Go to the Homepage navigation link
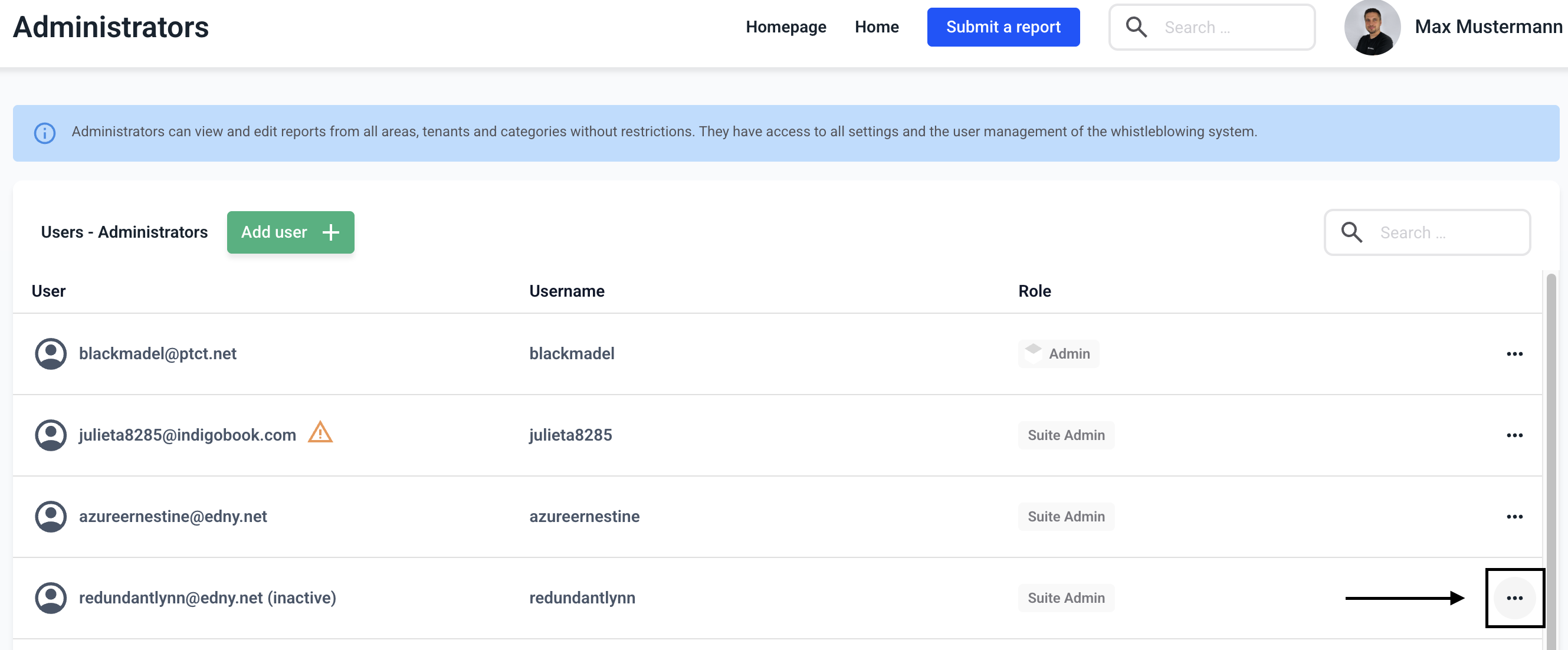This screenshot has width=1568, height=650. coord(785,27)
